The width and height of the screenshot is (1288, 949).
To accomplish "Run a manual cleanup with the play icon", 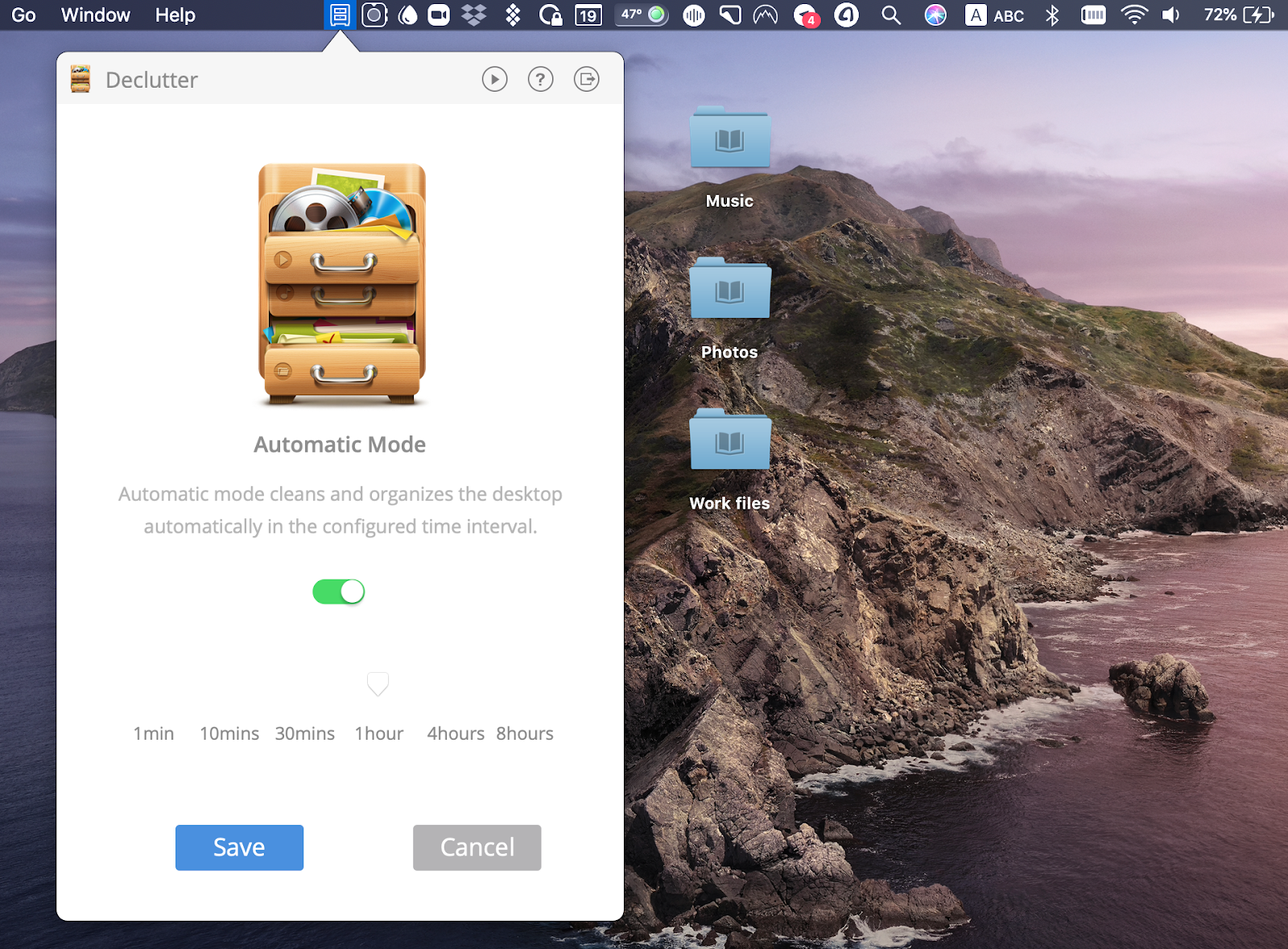I will pyautogui.click(x=494, y=79).
